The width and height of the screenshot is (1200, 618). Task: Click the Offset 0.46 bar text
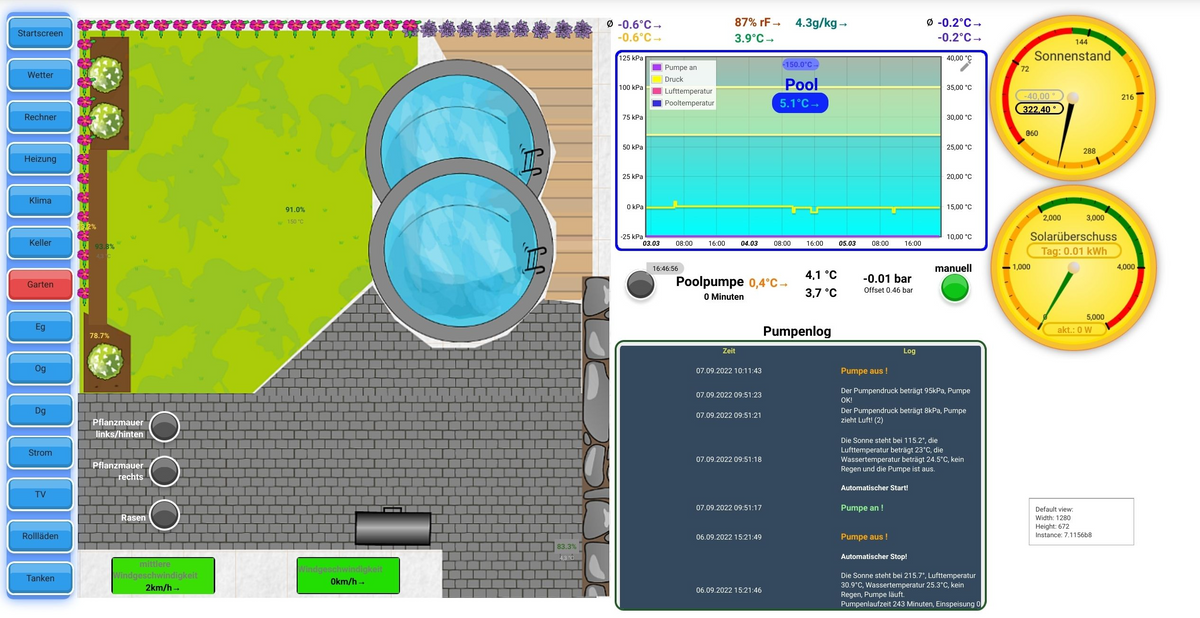[888, 290]
